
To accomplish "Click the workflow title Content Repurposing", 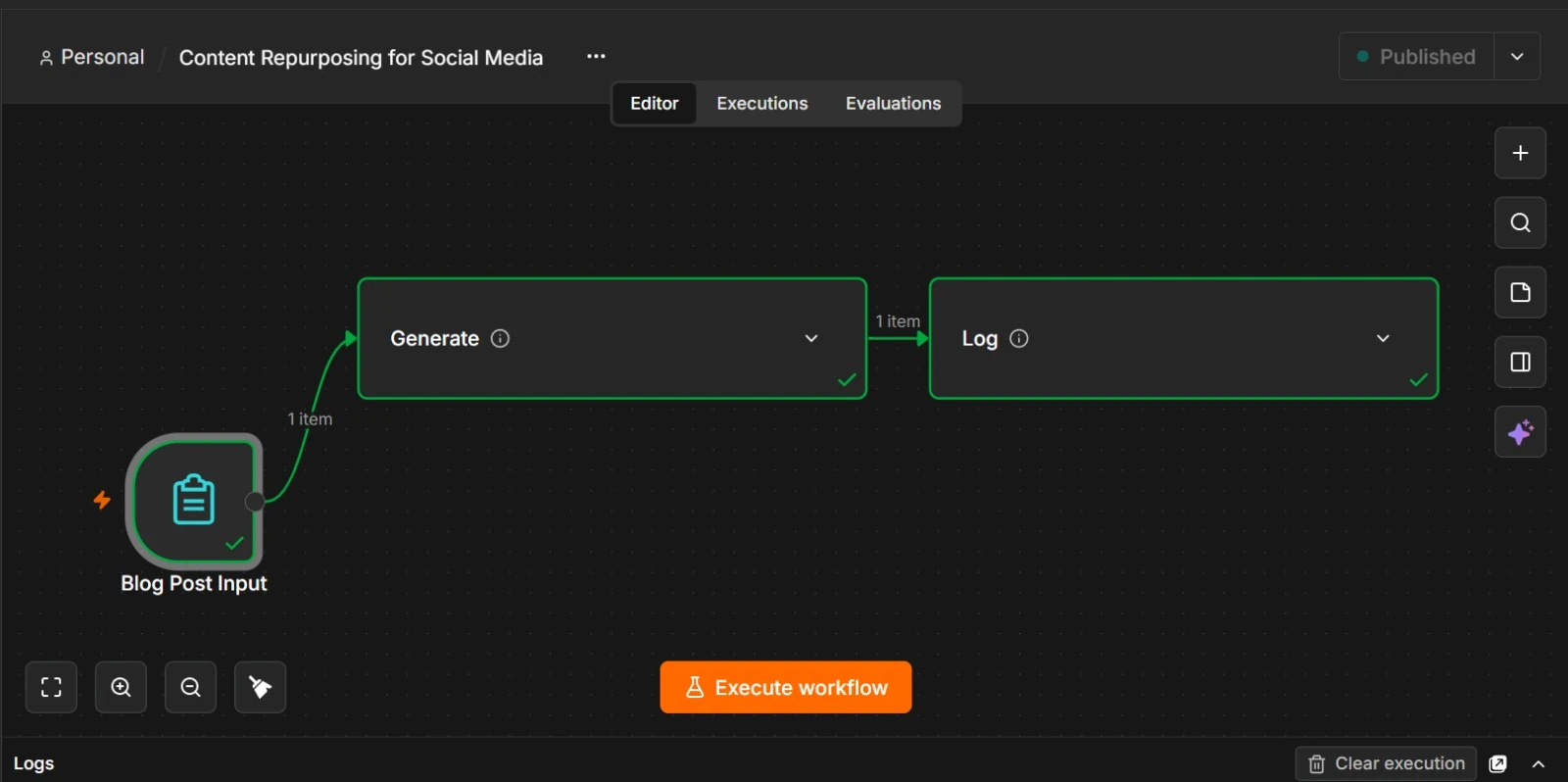I will point(361,58).
